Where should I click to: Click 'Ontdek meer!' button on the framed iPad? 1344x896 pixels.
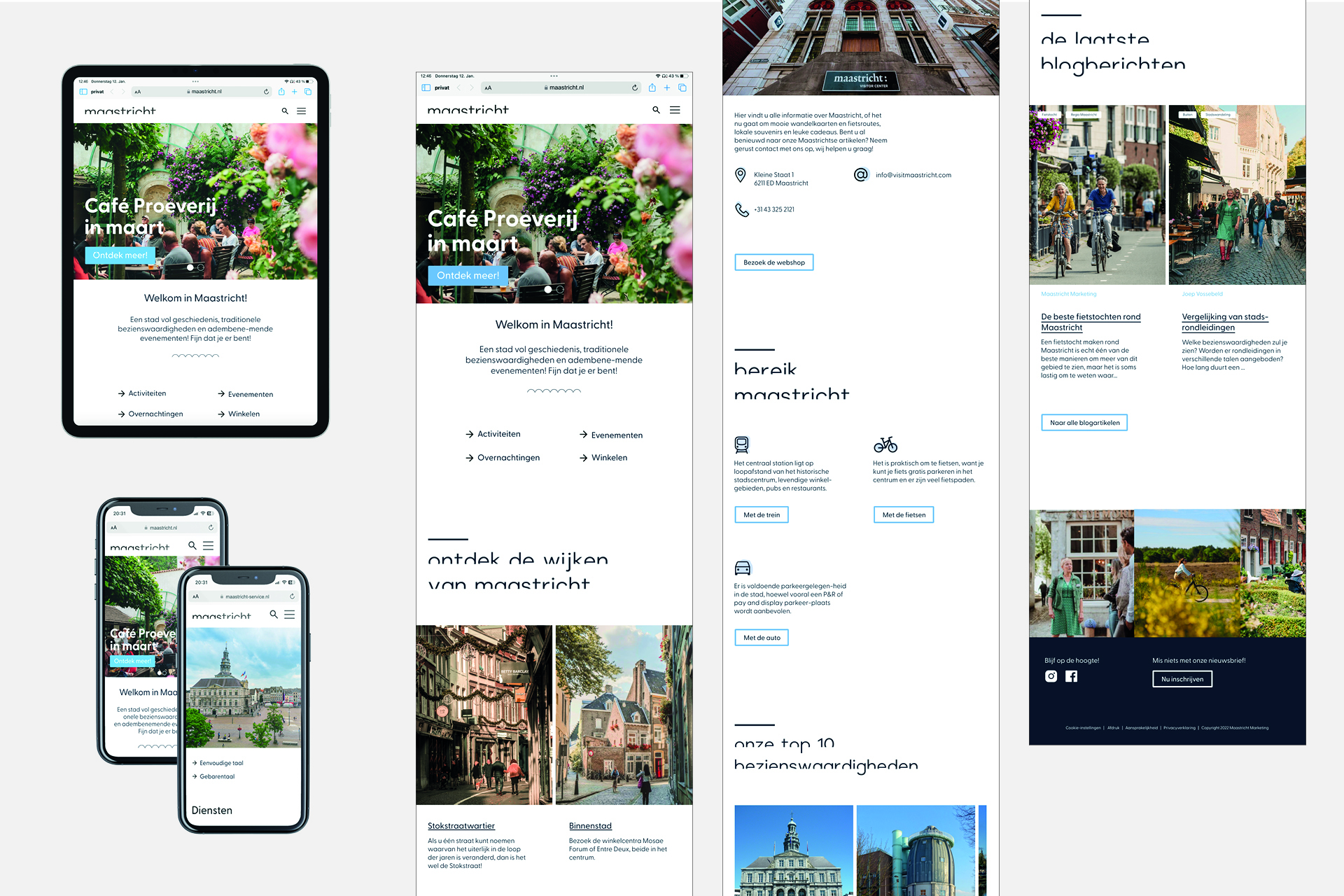coord(120,255)
